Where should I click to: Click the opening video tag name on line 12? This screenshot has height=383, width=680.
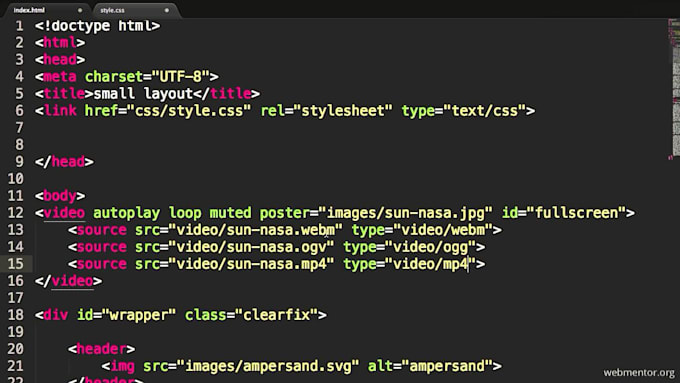64,213
